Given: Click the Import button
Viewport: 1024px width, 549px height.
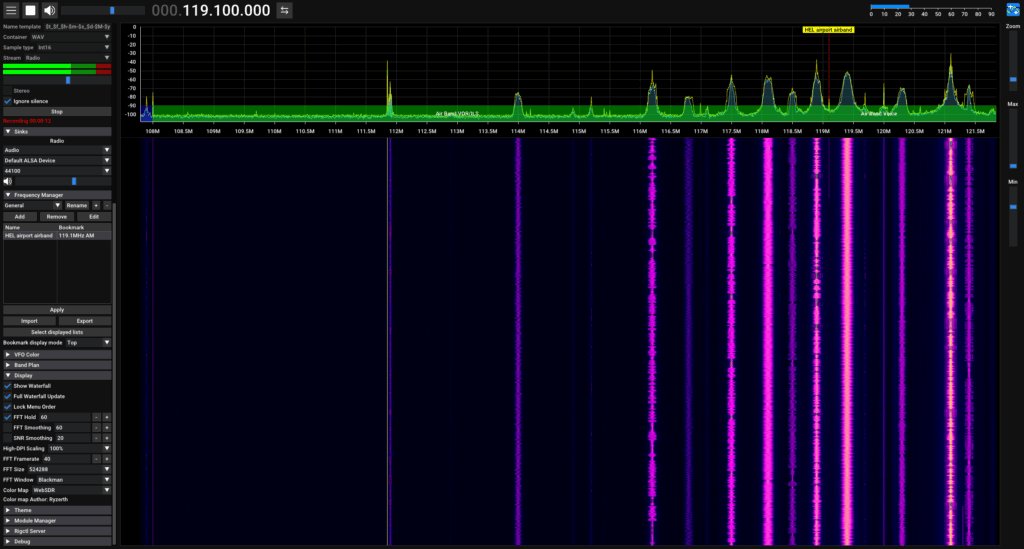Looking at the screenshot, I should (x=29, y=321).
